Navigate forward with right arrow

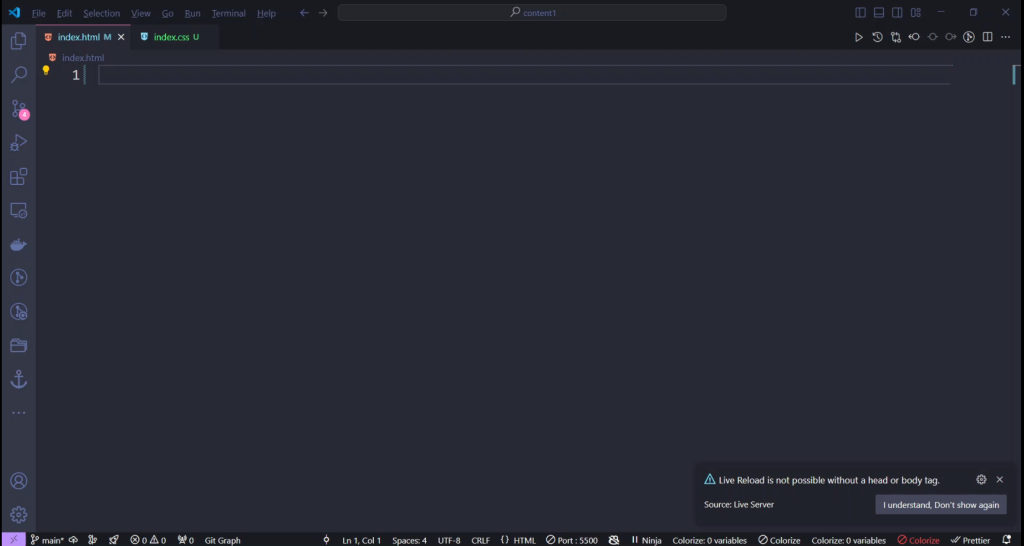(323, 12)
